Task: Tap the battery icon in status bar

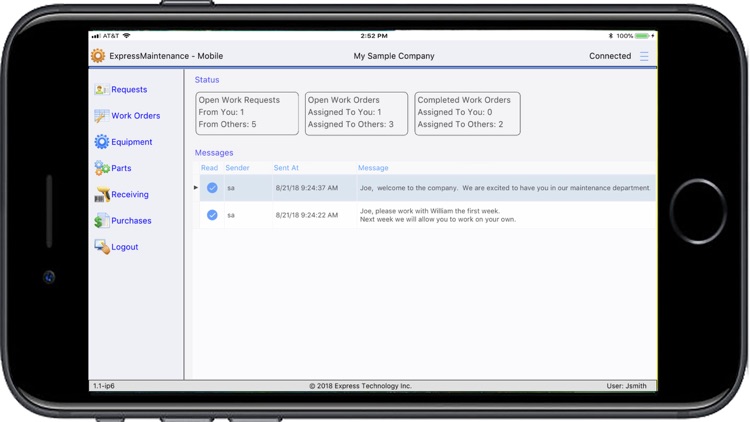Action: [642, 36]
